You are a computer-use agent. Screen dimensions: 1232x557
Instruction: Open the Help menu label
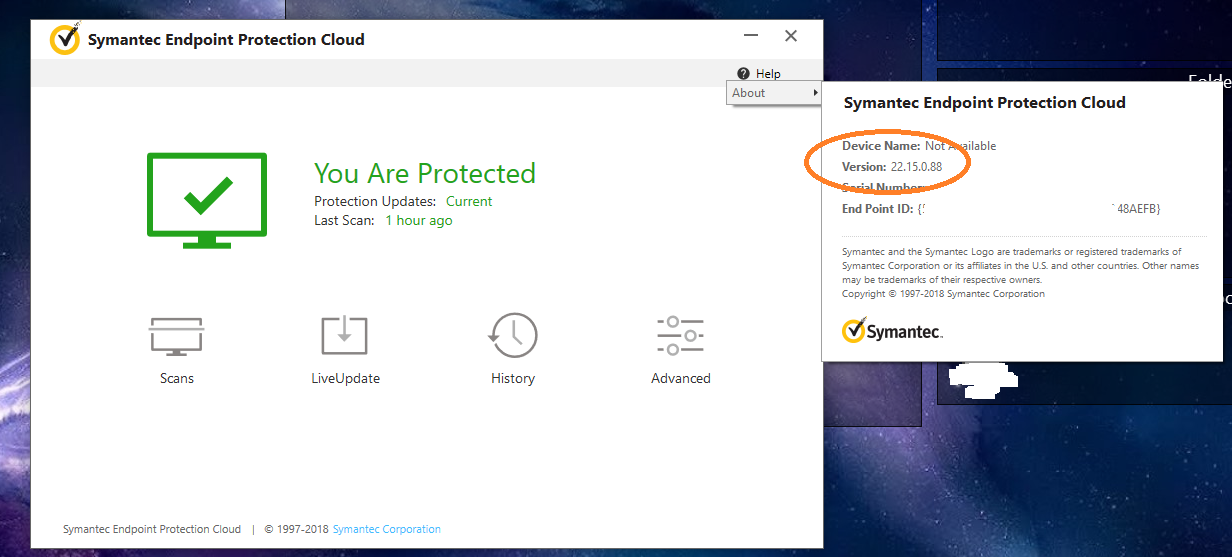coord(768,74)
